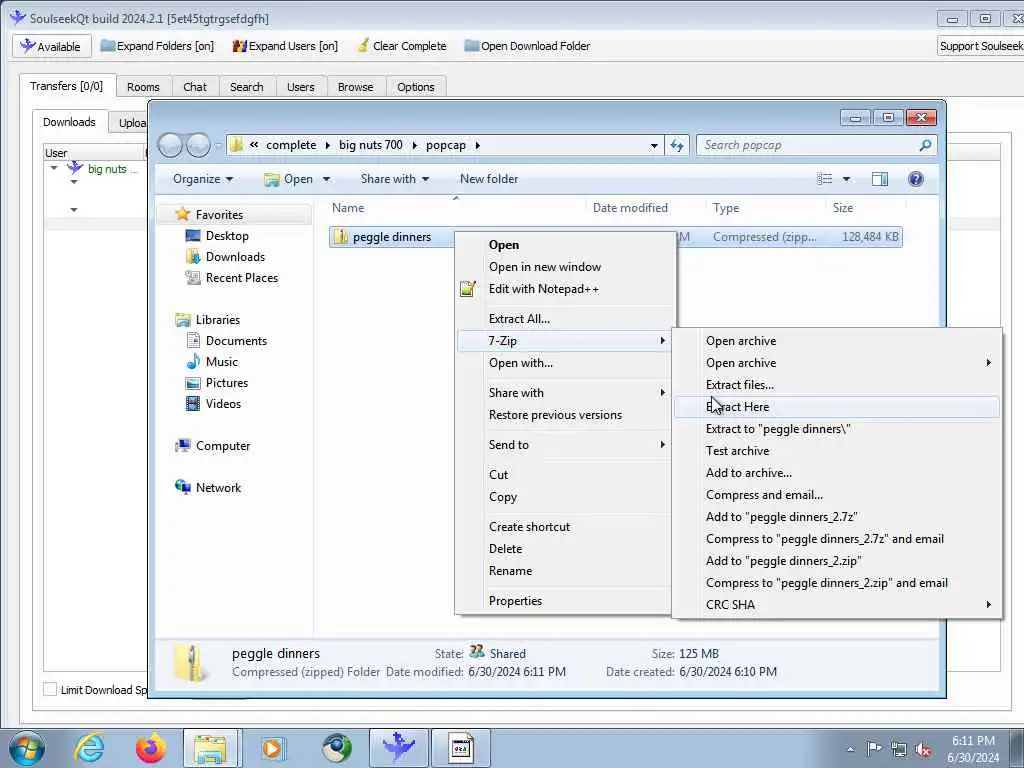
Task: Click New folder button
Action: 488,179
